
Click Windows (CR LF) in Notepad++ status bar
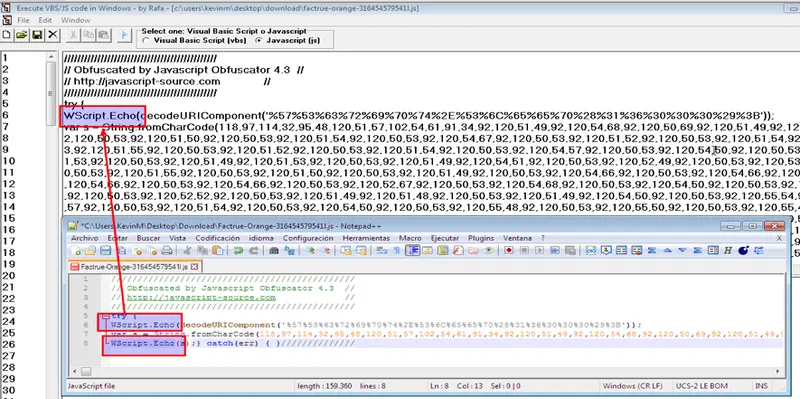pos(633,386)
